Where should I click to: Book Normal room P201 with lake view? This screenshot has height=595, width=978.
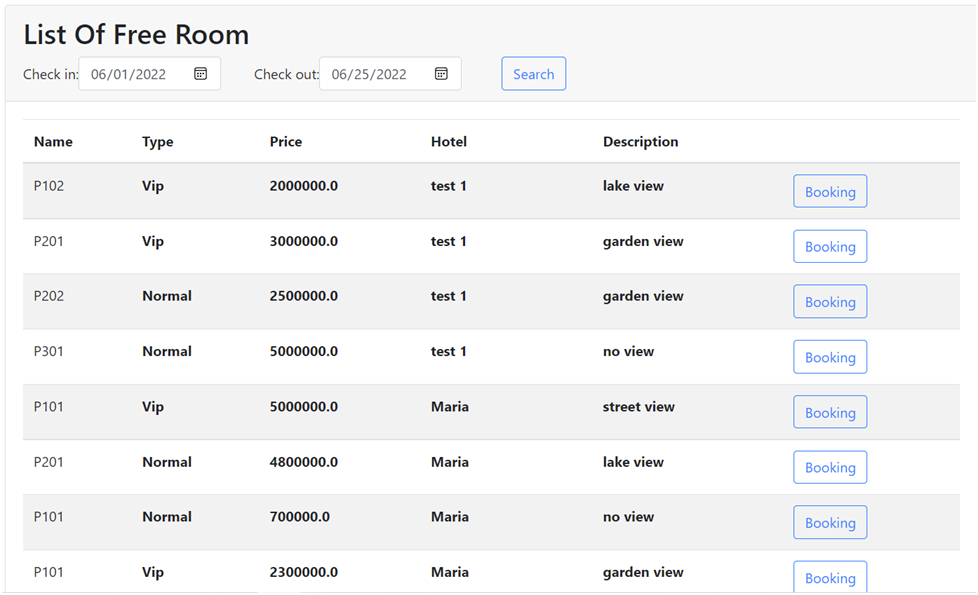coord(830,467)
